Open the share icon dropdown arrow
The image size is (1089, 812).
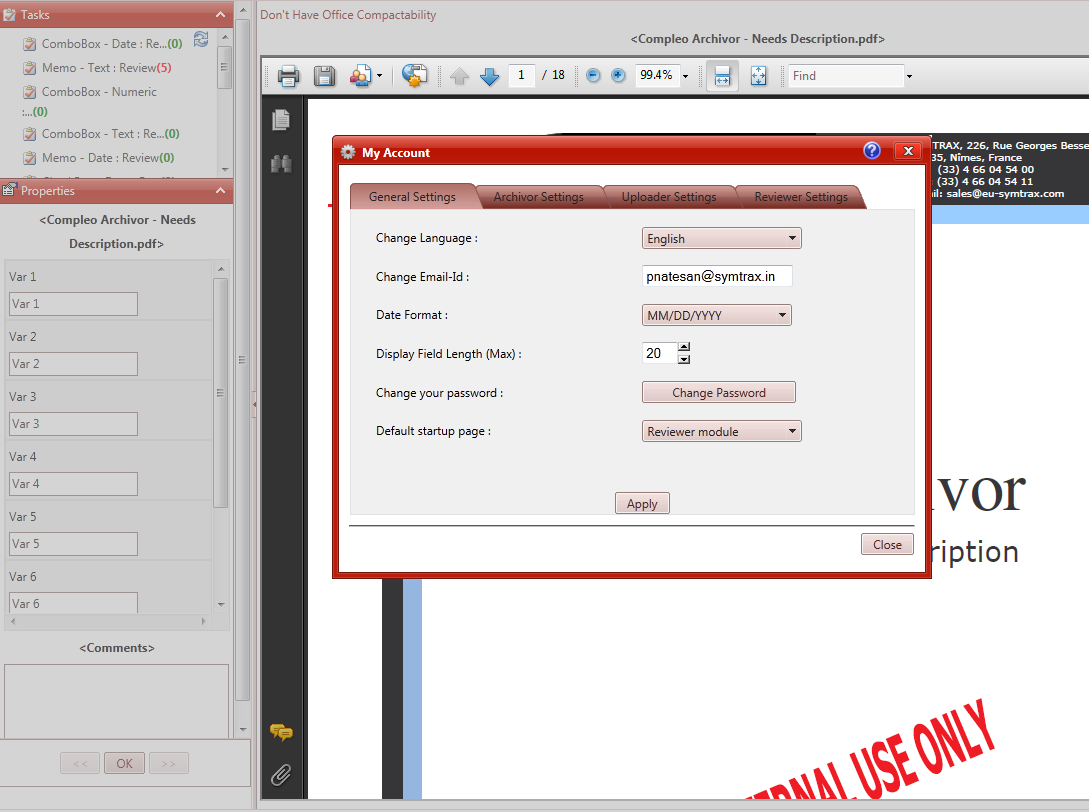coord(379,76)
